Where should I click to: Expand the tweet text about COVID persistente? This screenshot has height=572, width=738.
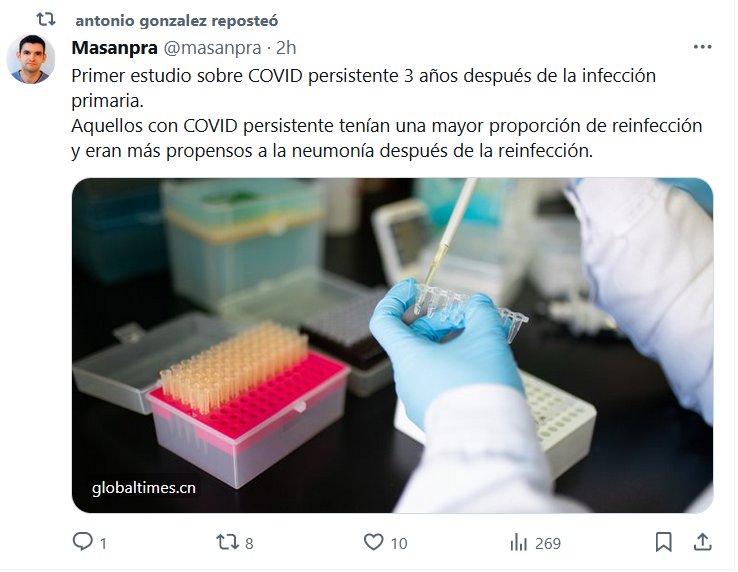387,113
